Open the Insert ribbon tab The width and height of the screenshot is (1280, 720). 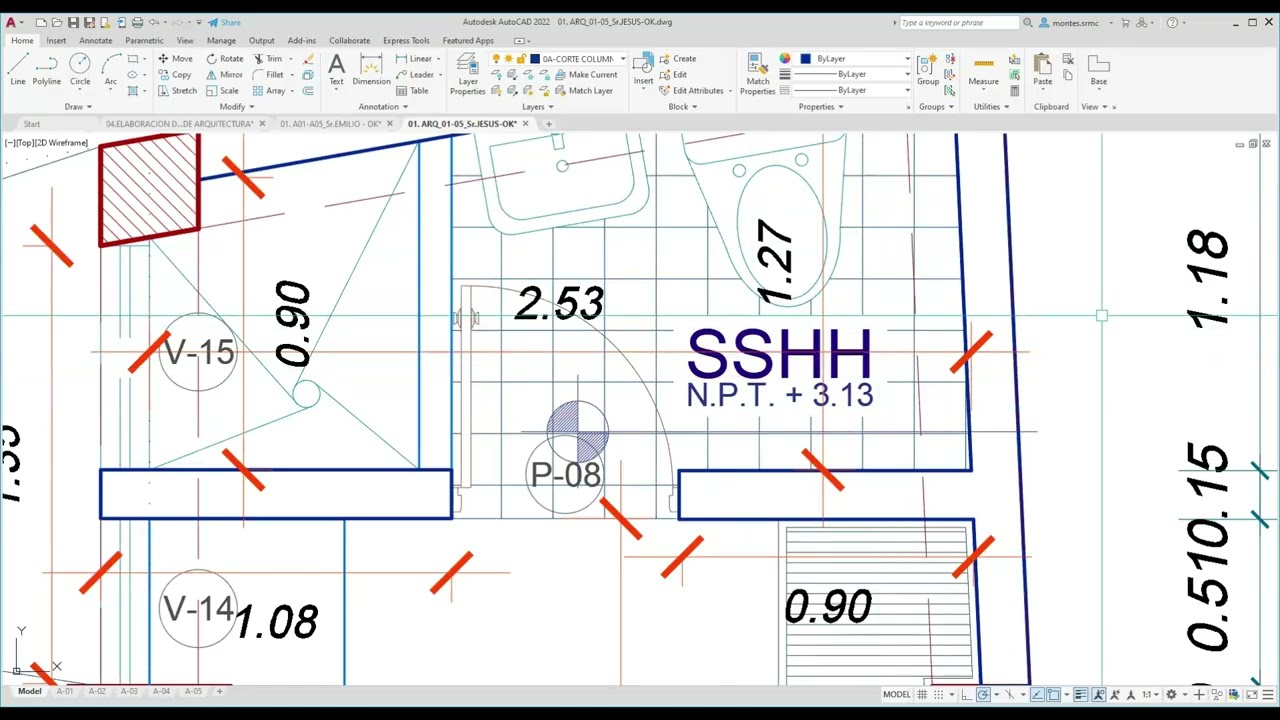[56, 41]
